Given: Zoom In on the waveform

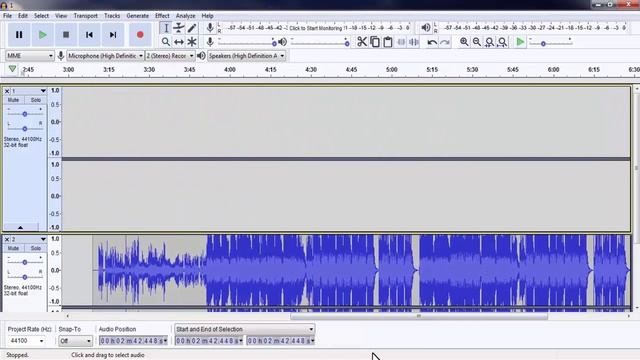Looking at the screenshot, I should click(464, 42).
